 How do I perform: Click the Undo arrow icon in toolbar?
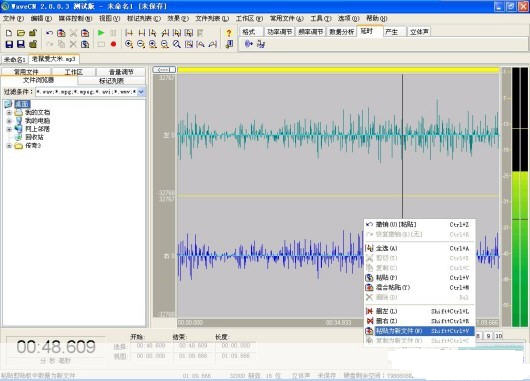coord(49,33)
